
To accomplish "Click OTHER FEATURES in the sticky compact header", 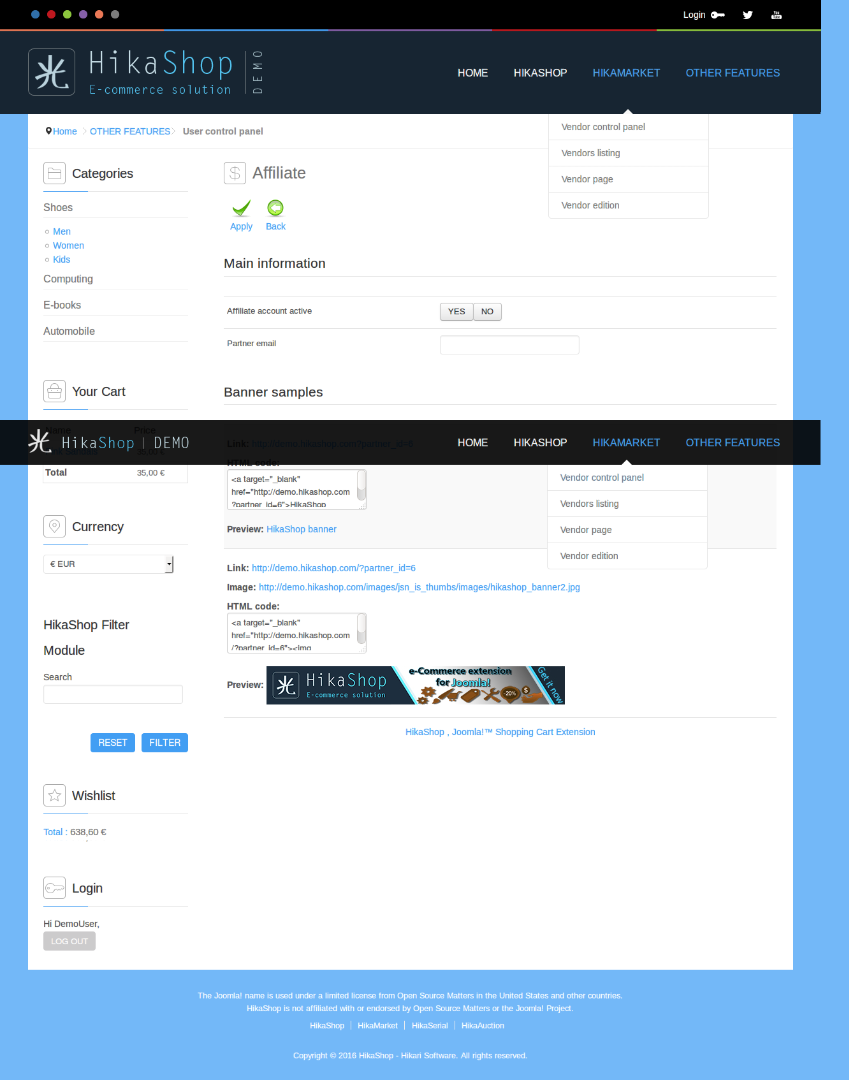I will click(x=733, y=443).
